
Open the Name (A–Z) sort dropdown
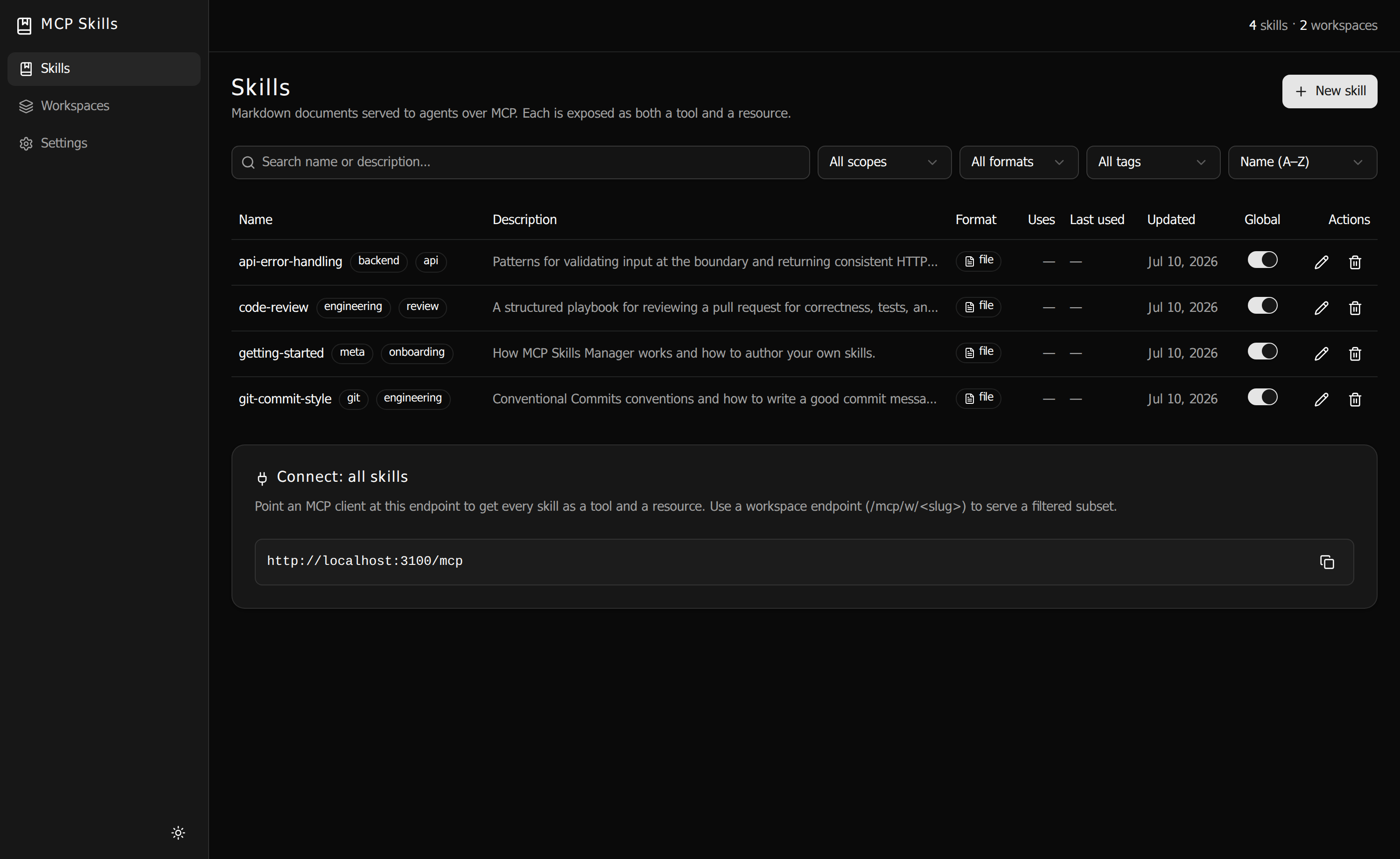[x=1302, y=162]
